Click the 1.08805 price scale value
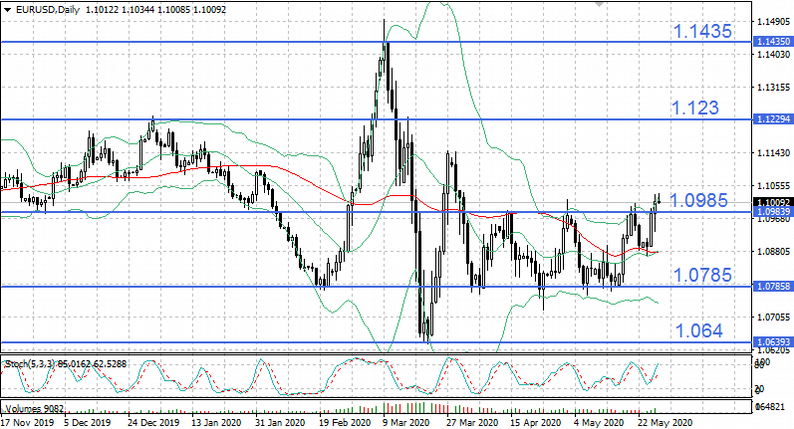 click(773, 251)
